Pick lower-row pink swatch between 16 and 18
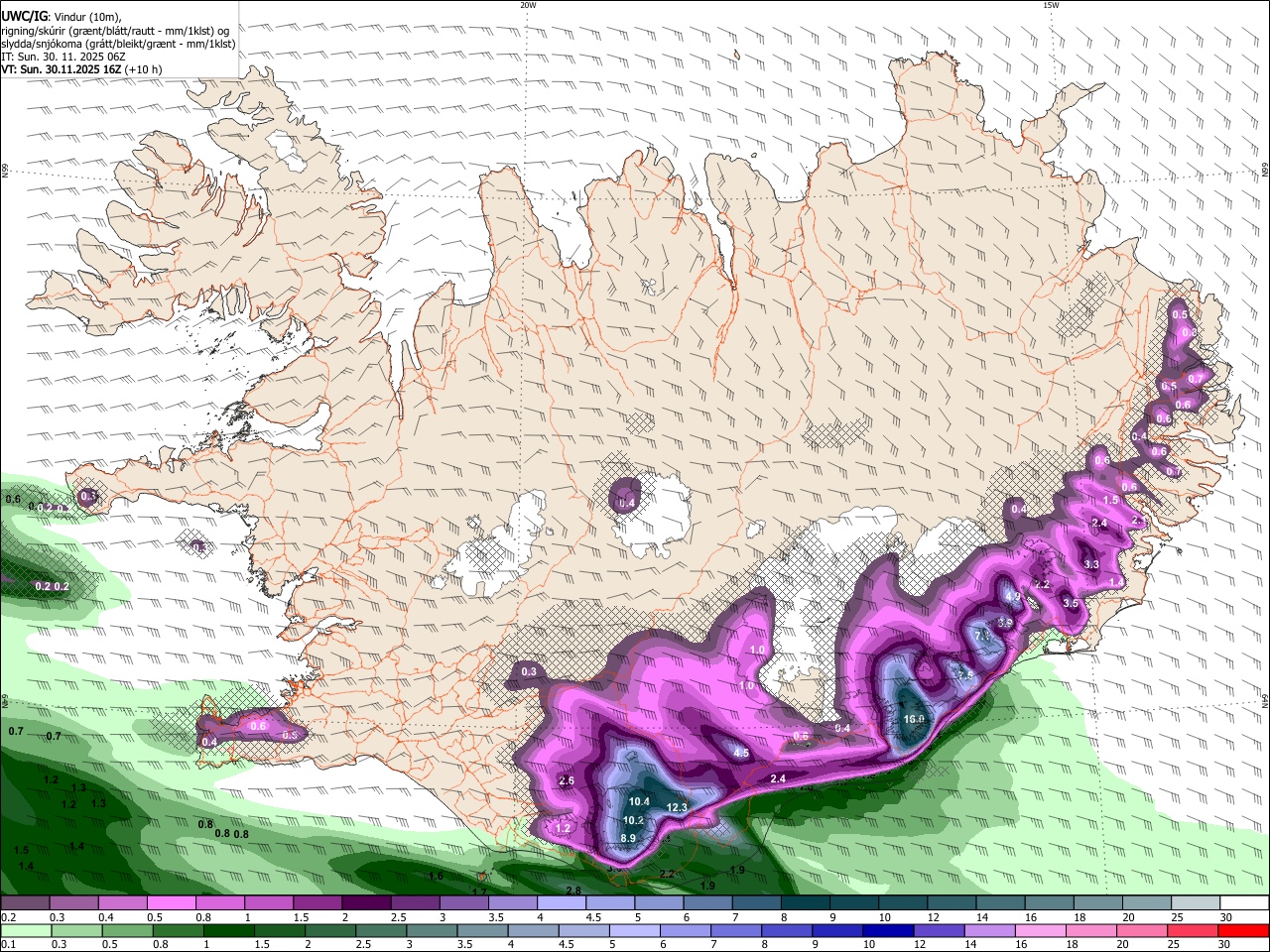The height and width of the screenshot is (952, 1270). pos(1040,930)
